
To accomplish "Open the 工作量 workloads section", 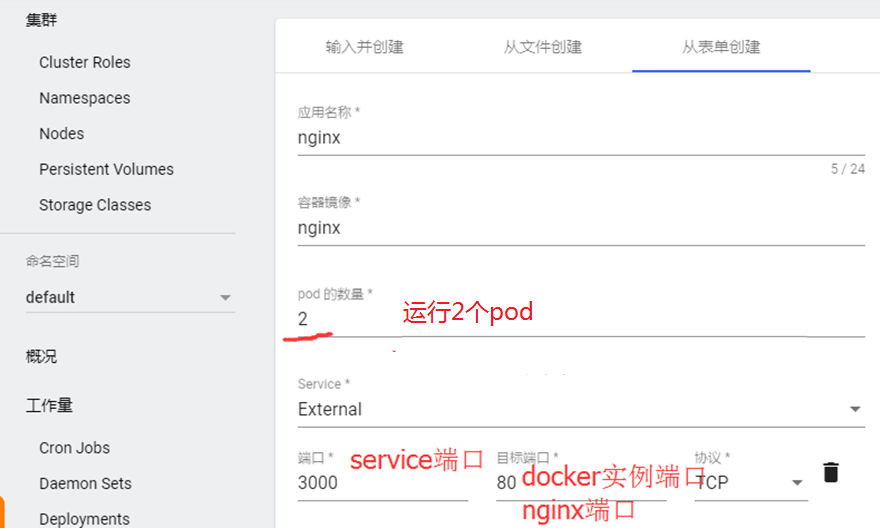I will tap(49, 405).
